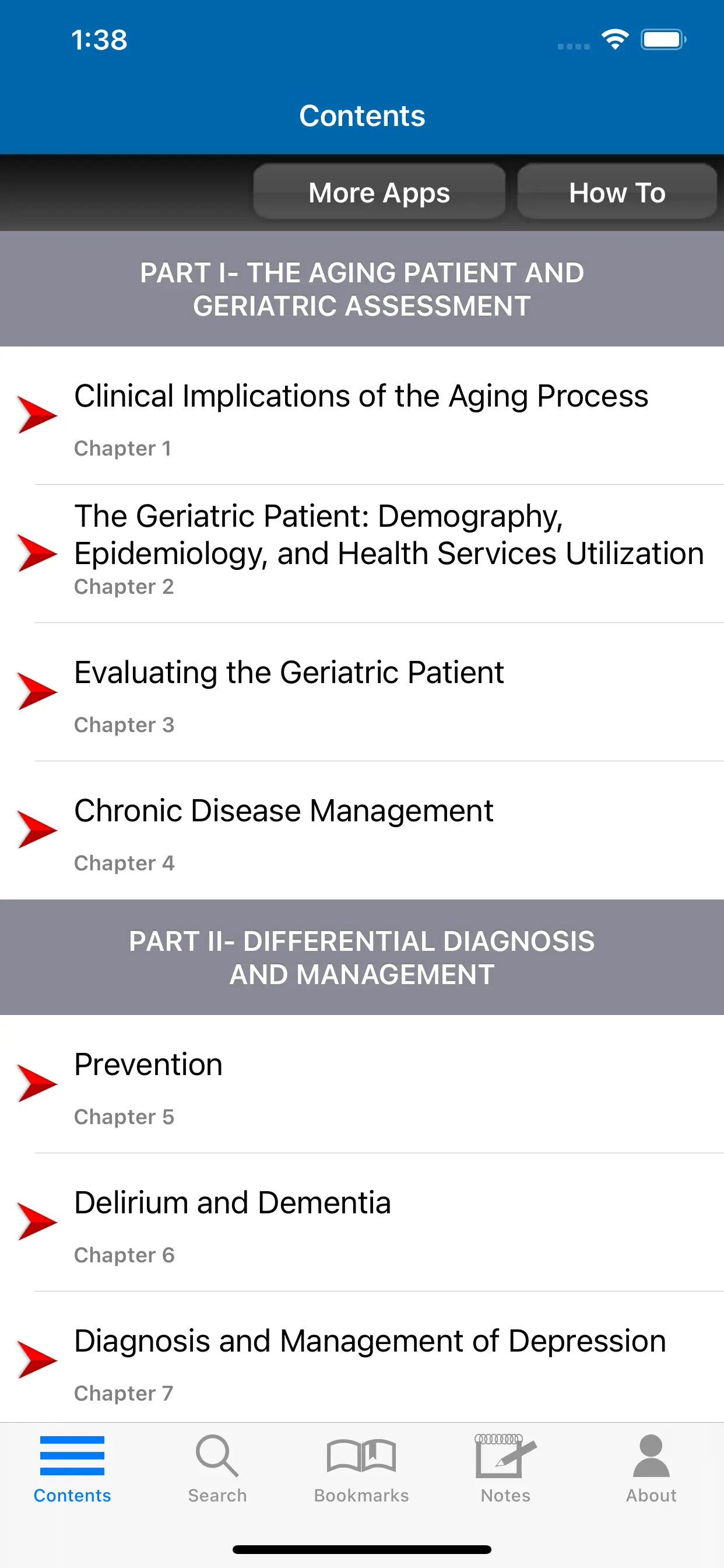
Task: Tap the battery indicator icon
Action: pyautogui.click(x=663, y=40)
